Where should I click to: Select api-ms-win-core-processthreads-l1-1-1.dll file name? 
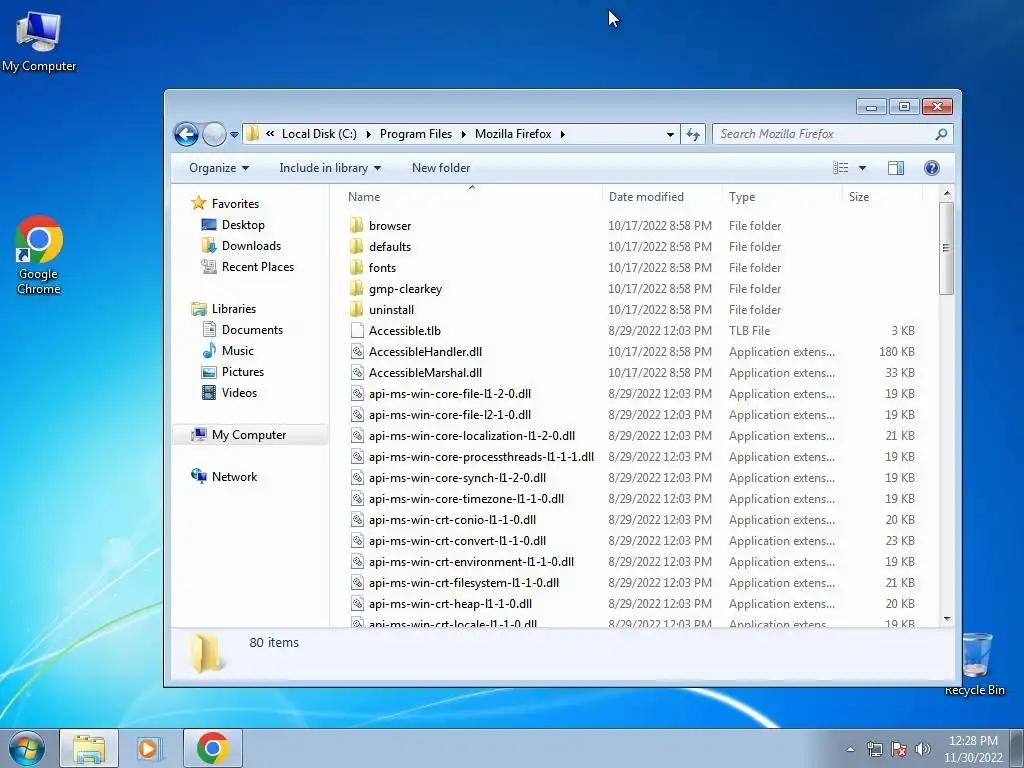481,456
